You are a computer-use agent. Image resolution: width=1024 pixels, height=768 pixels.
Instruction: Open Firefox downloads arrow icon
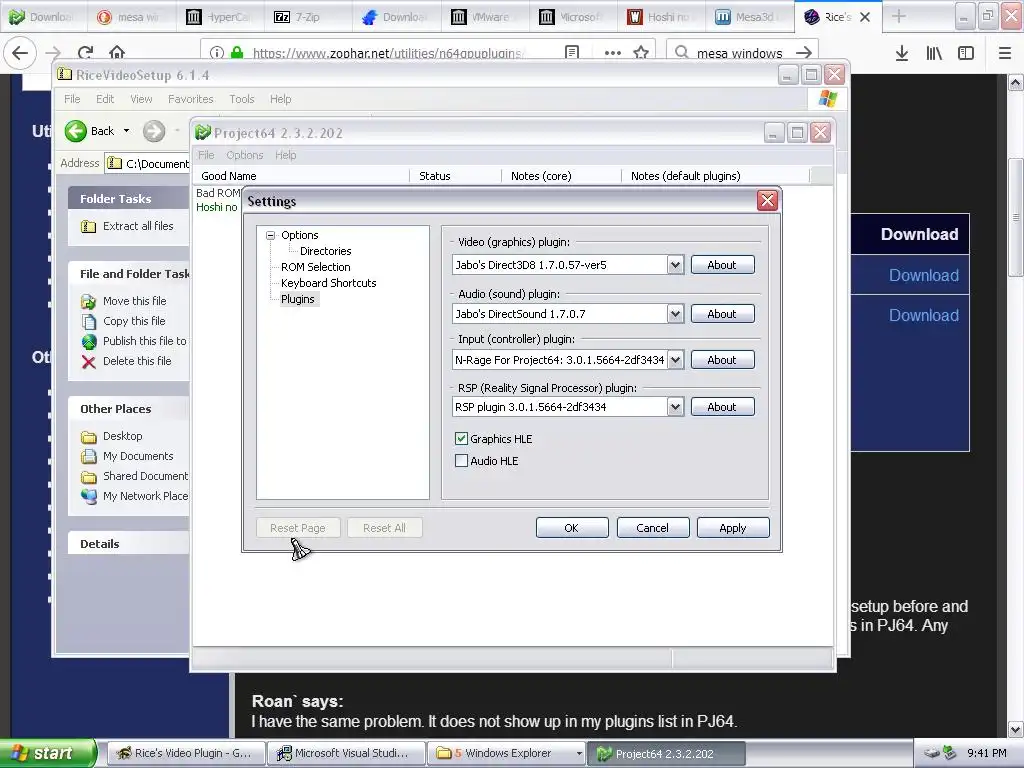(x=902, y=53)
